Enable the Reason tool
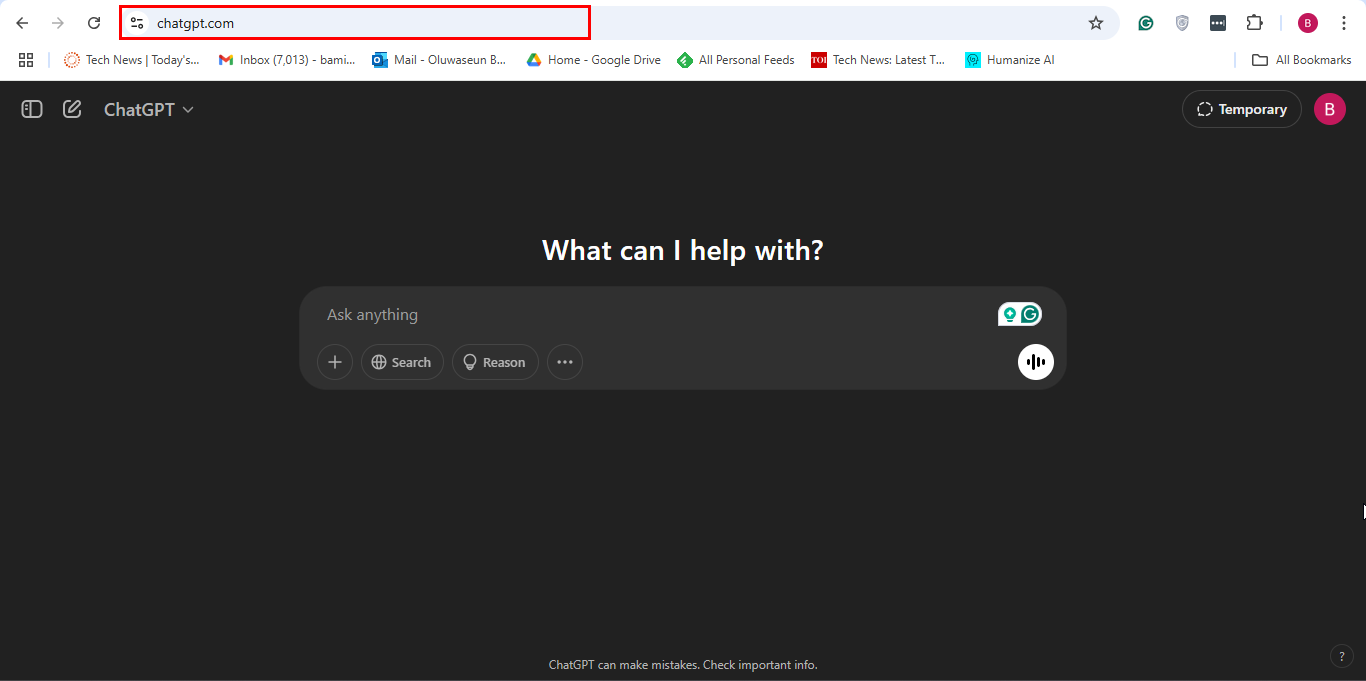 pyautogui.click(x=495, y=362)
